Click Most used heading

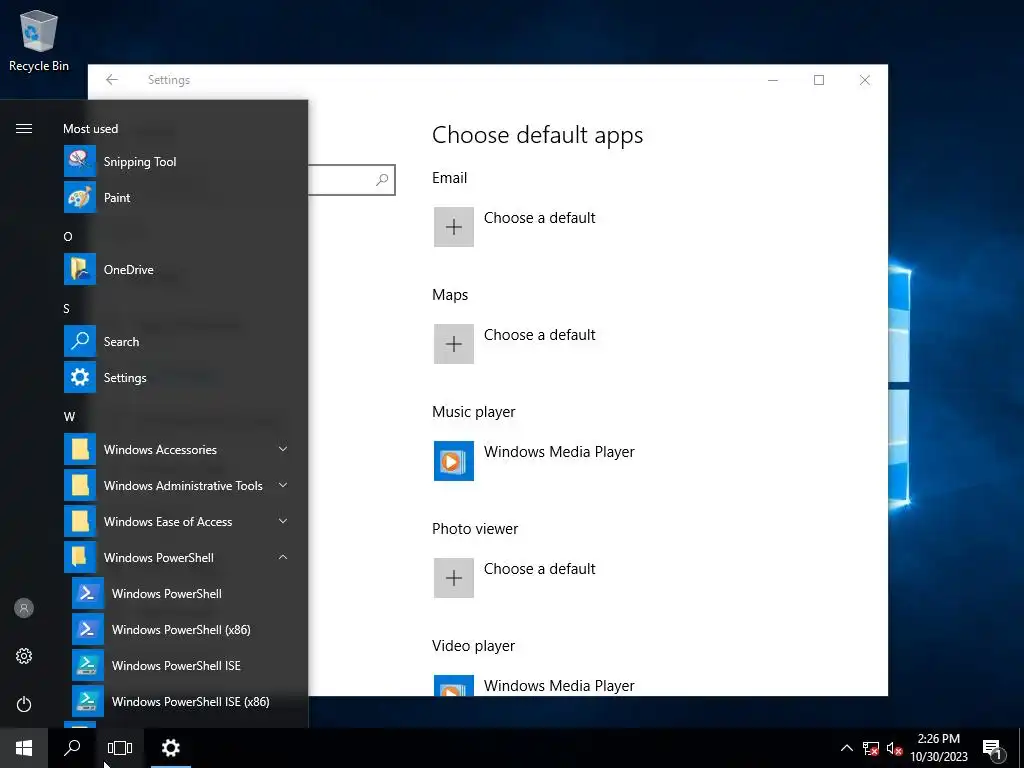pyautogui.click(x=91, y=129)
